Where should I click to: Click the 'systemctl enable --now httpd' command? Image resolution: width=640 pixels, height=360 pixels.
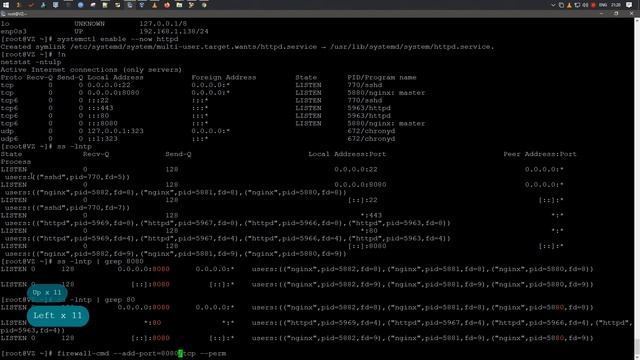[x=118, y=39]
